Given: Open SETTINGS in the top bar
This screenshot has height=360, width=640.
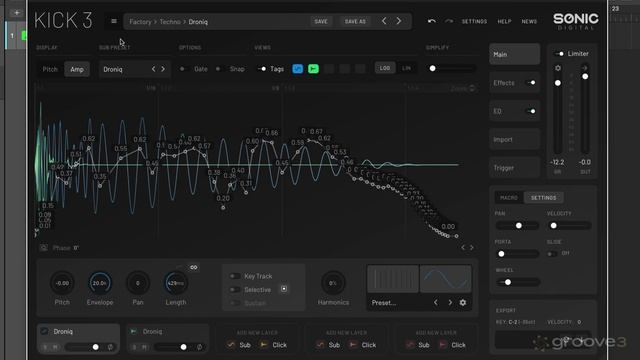Looking at the screenshot, I should pos(474,21).
